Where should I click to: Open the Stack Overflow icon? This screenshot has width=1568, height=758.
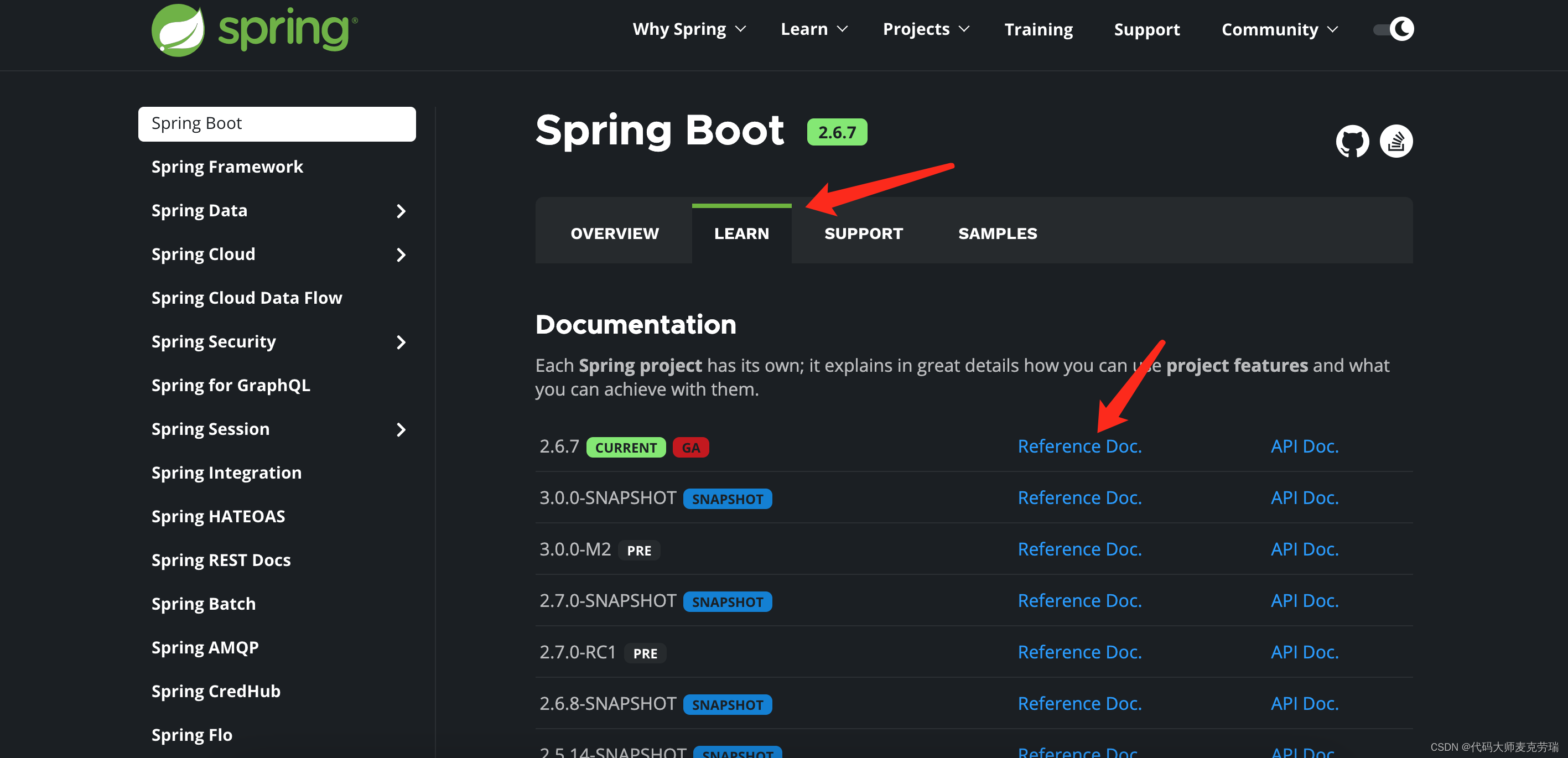pyautogui.click(x=1396, y=141)
